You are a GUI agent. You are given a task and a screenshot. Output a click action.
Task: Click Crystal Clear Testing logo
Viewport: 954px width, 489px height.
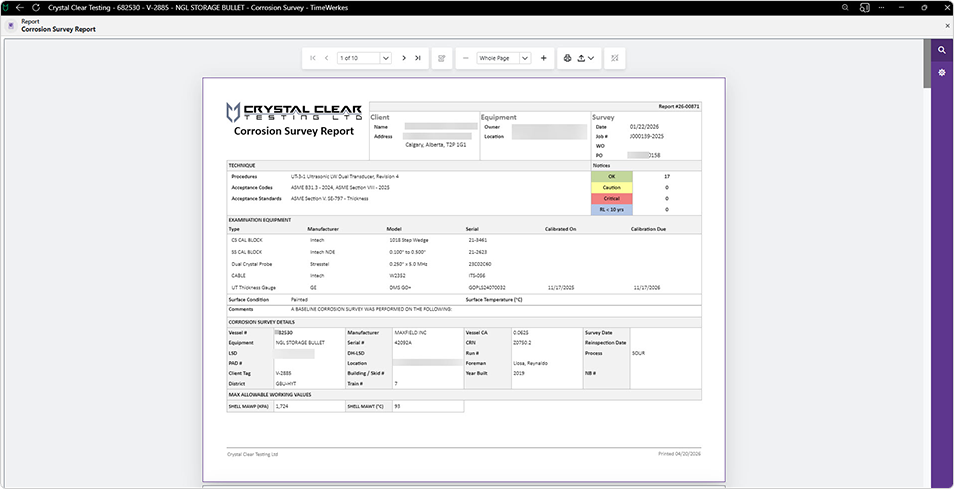click(x=294, y=112)
